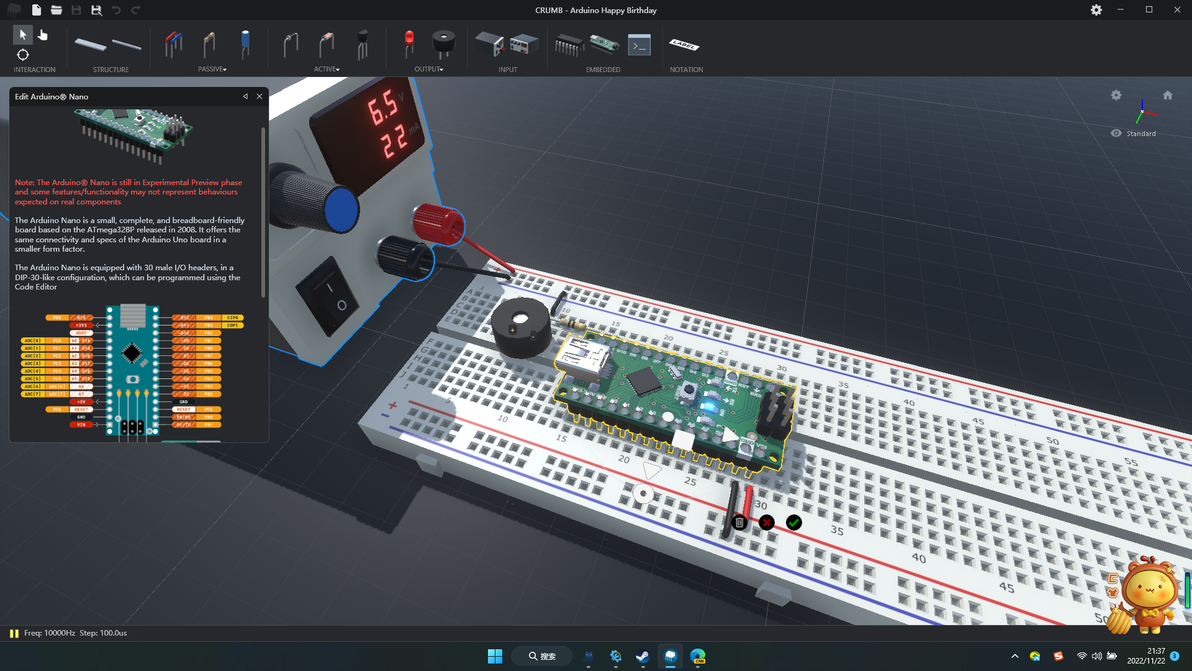Reset camera with the home button
This screenshot has height=671, width=1192.
(x=1167, y=95)
